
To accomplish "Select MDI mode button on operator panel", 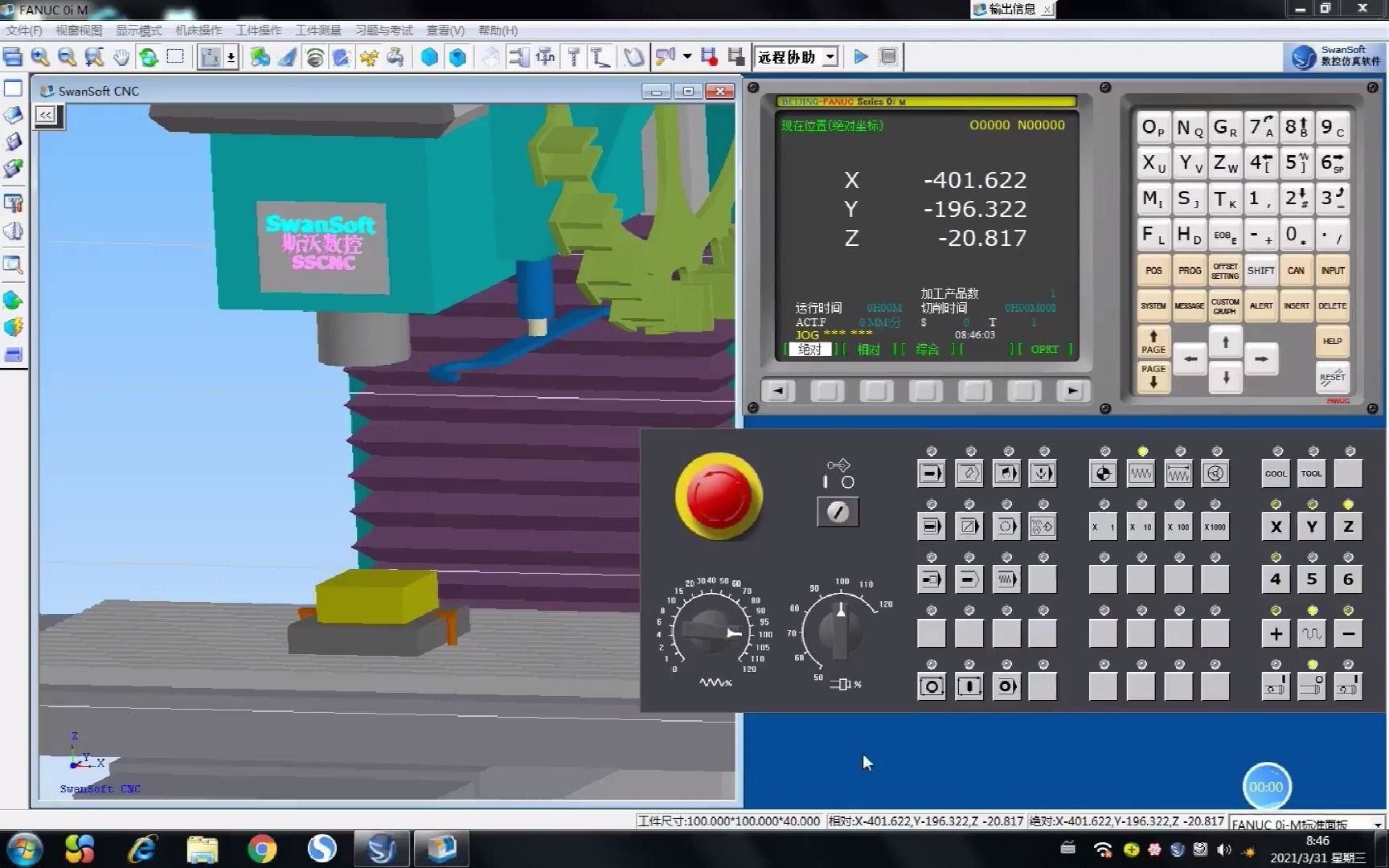I will pos(1006,473).
